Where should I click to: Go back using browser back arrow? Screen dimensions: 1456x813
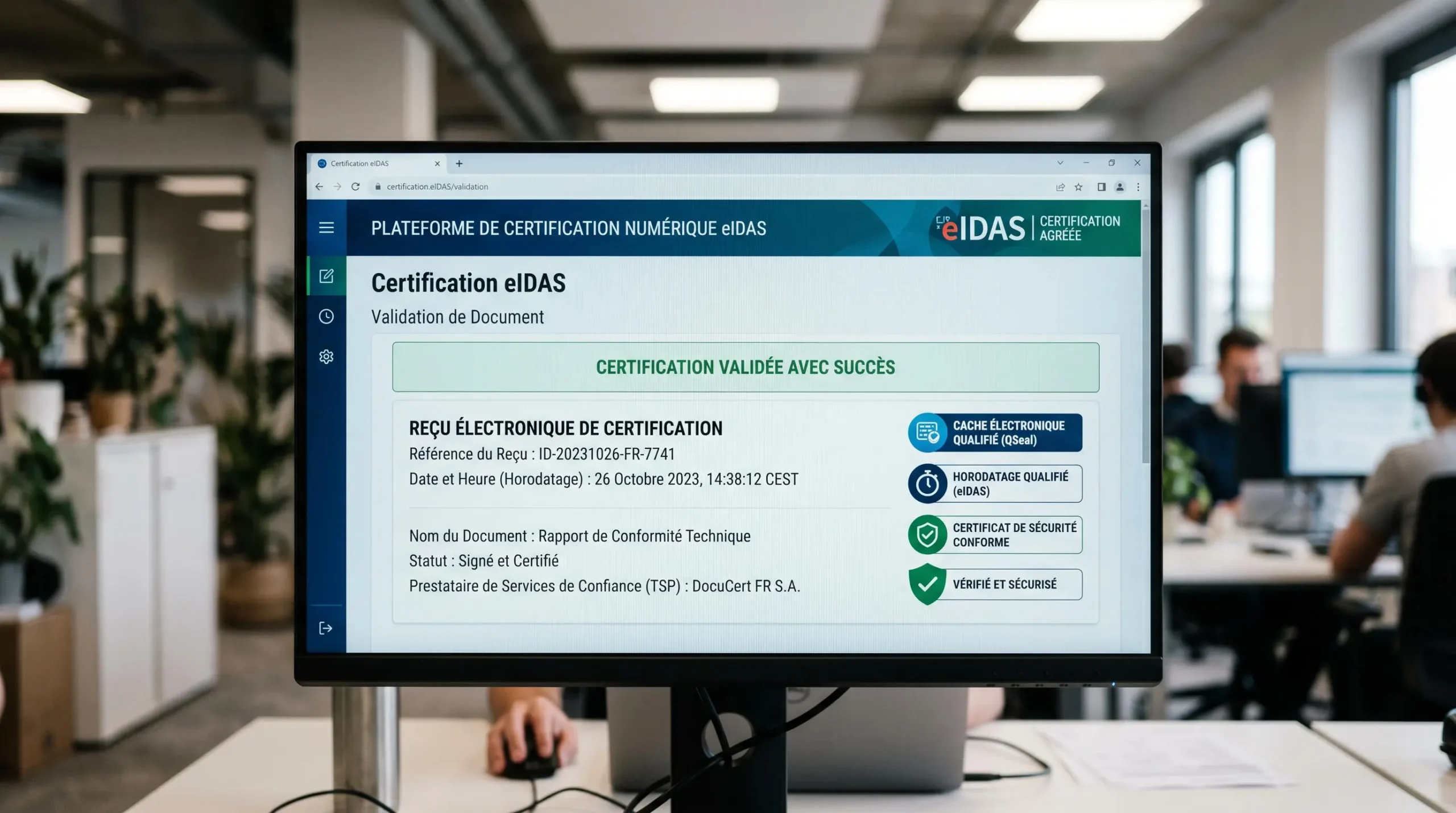click(319, 187)
